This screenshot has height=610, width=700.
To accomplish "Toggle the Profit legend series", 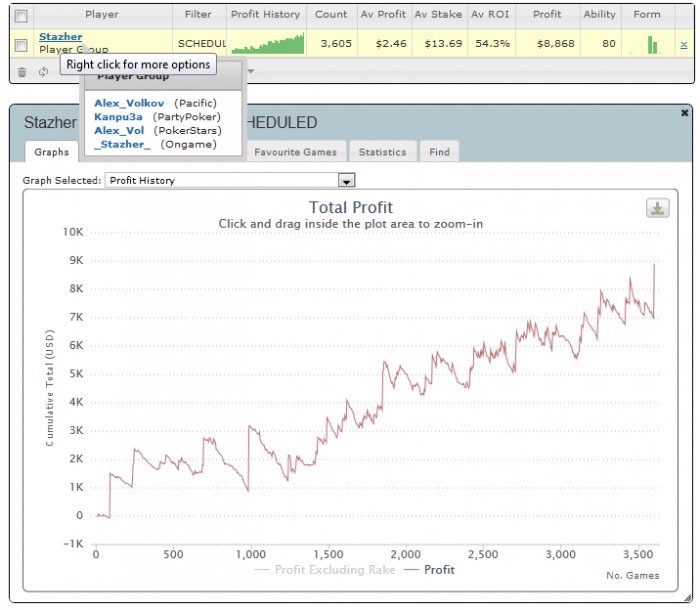I will tap(430, 570).
